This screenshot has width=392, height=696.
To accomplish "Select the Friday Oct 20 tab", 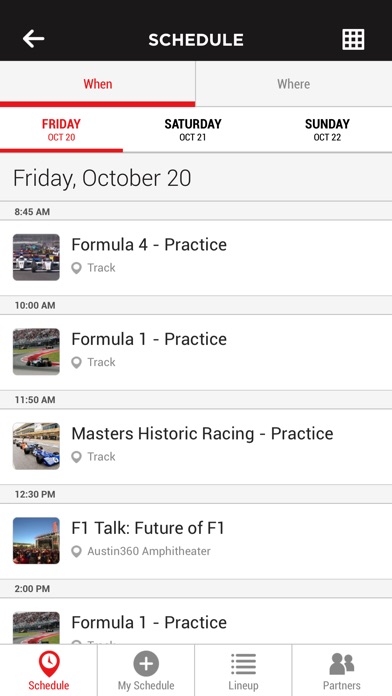I will pos(61,130).
